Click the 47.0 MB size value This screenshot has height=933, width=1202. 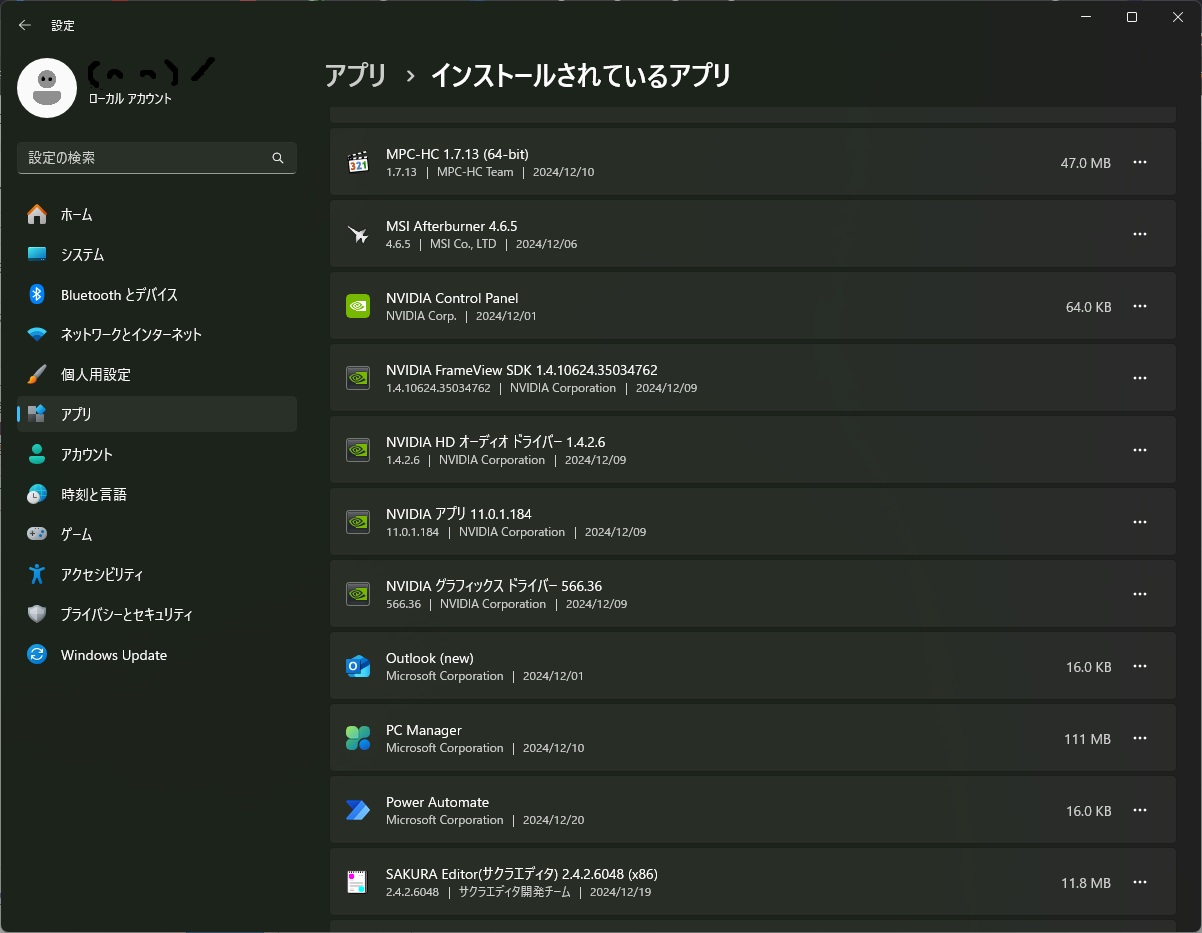pos(1086,162)
